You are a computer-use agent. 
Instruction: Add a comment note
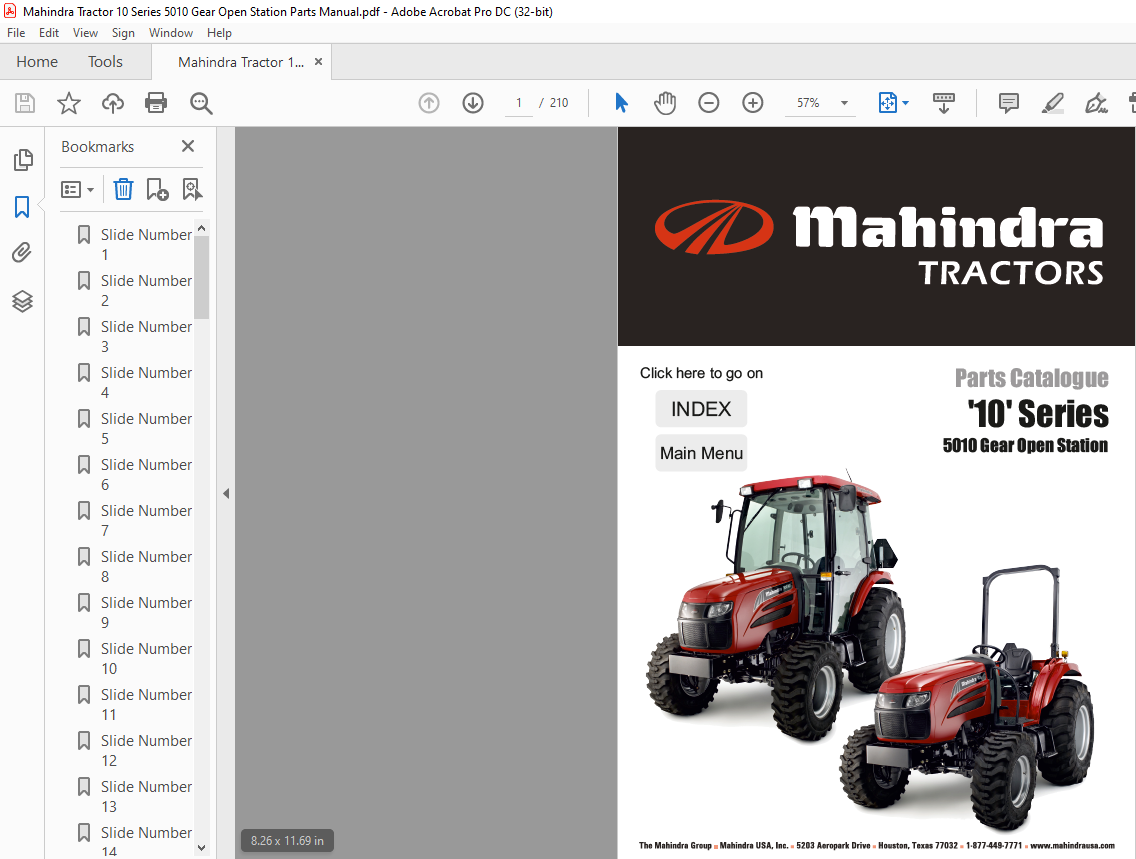tap(1008, 103)
